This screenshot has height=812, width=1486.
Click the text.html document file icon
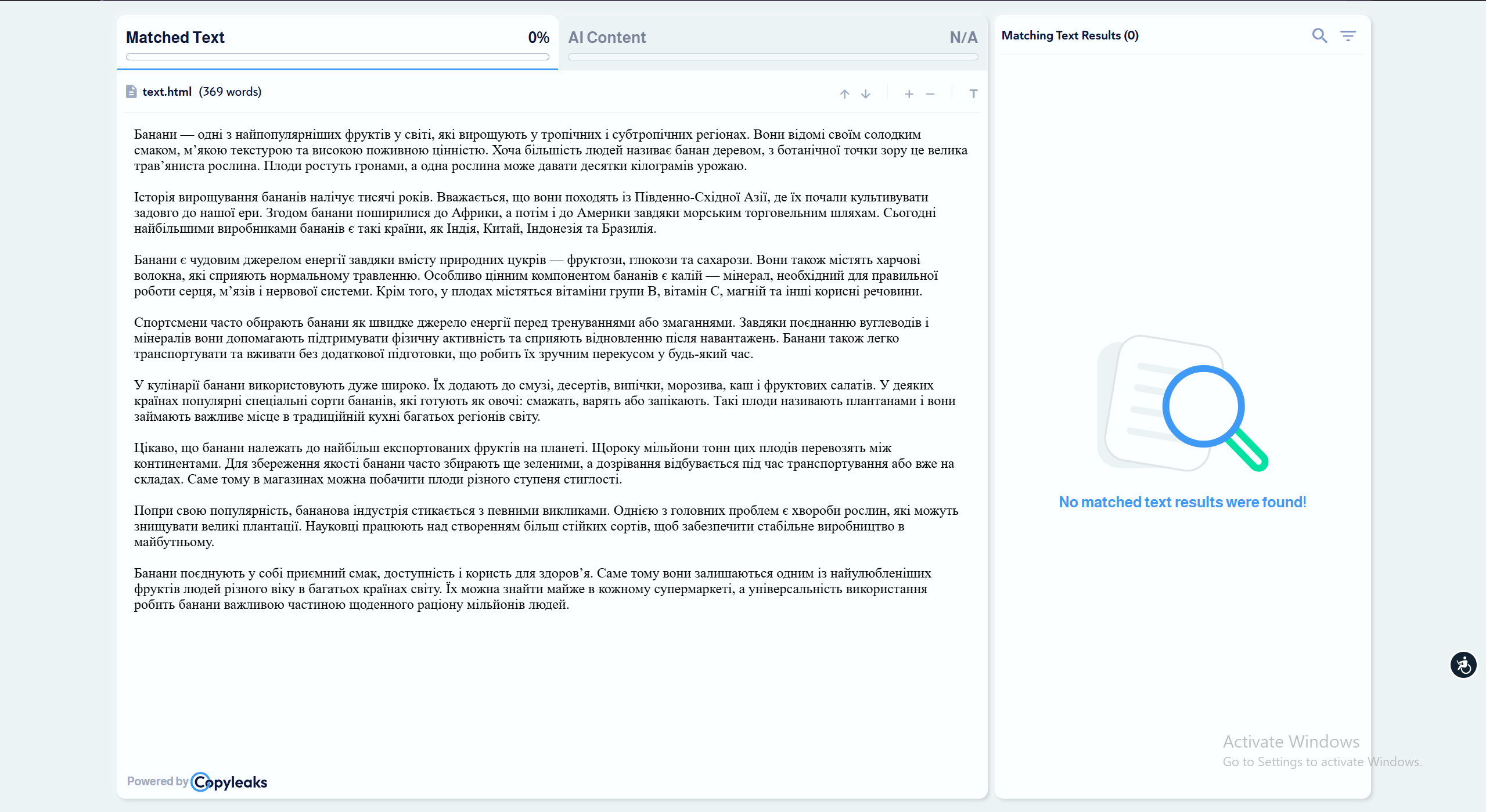[131, 92]
